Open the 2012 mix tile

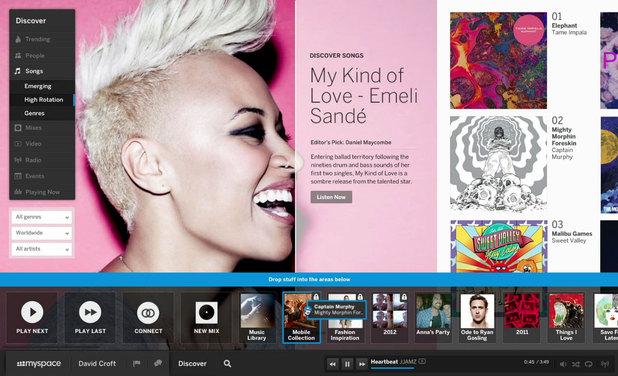coord(390,317)
